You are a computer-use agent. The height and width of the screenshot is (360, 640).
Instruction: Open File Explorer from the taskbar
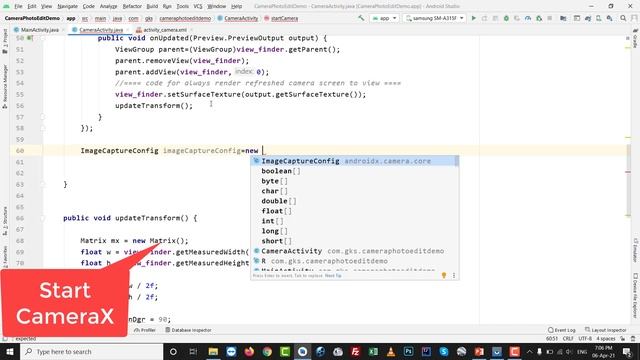coord(213,351)
